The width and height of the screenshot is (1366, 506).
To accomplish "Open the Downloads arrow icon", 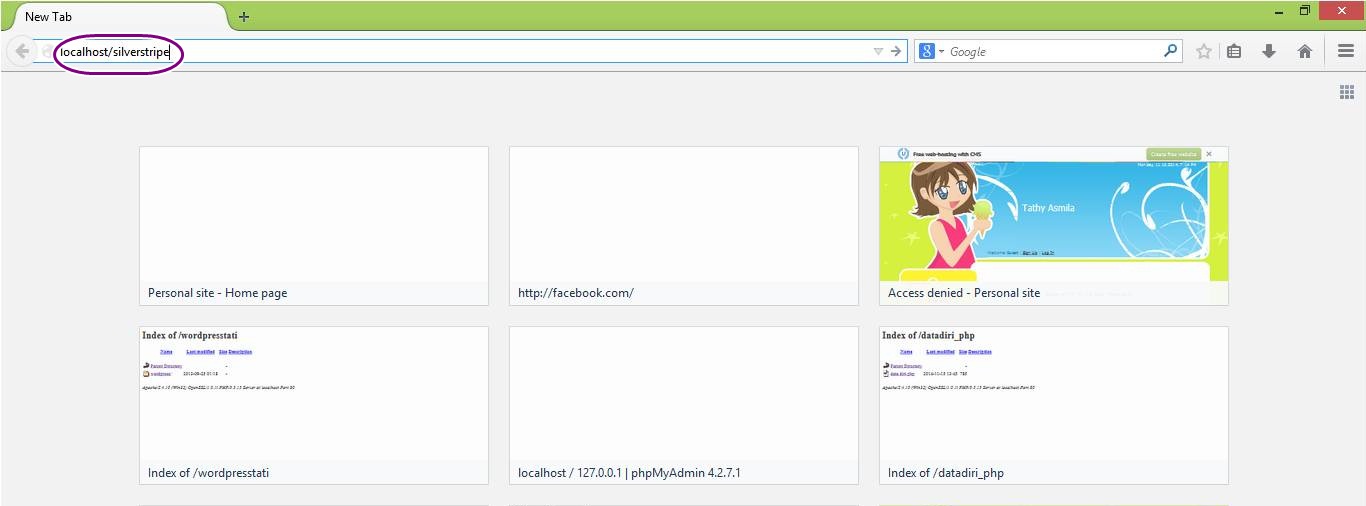I will [x=1269, y=51].
